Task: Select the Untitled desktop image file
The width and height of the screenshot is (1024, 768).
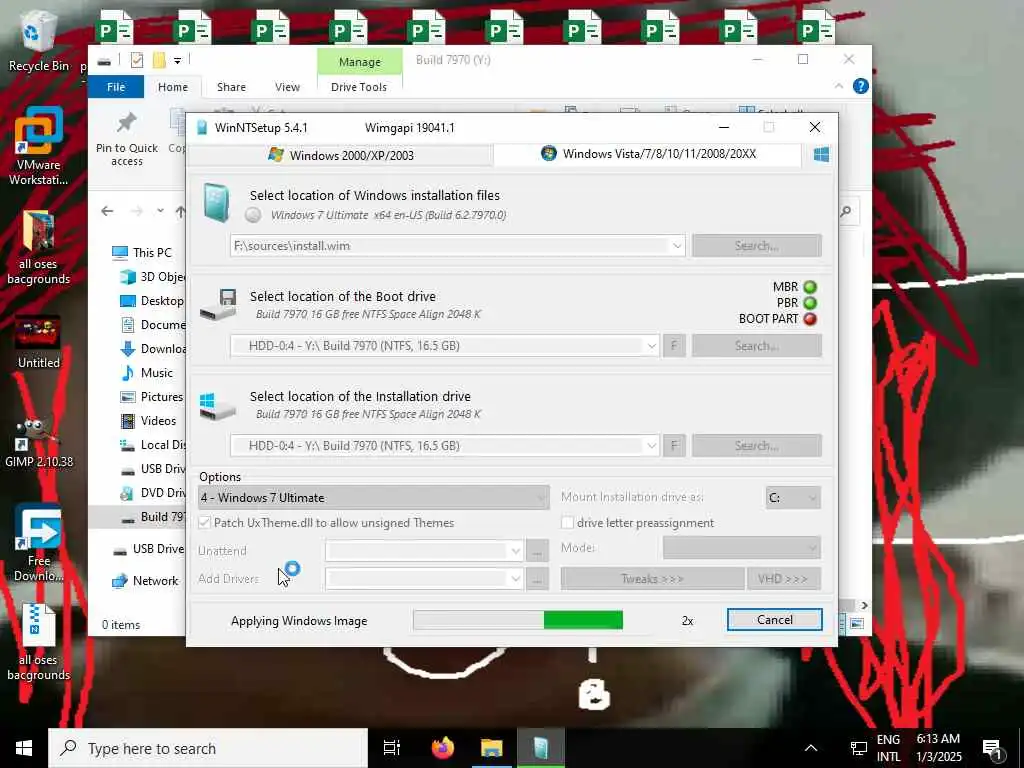Action: coord(38,342)
